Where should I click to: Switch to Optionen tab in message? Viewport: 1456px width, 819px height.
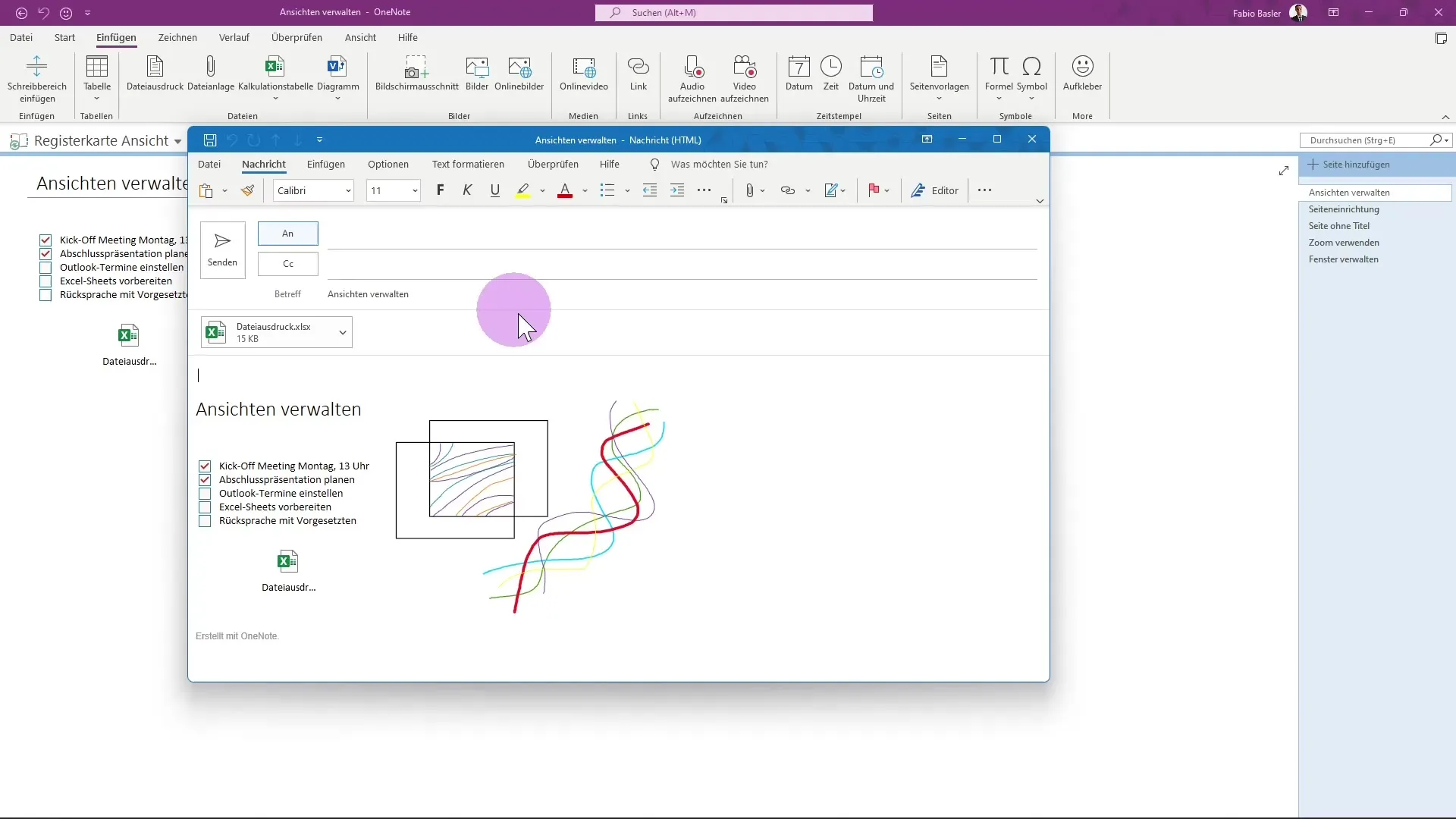[x=388, y=164]
